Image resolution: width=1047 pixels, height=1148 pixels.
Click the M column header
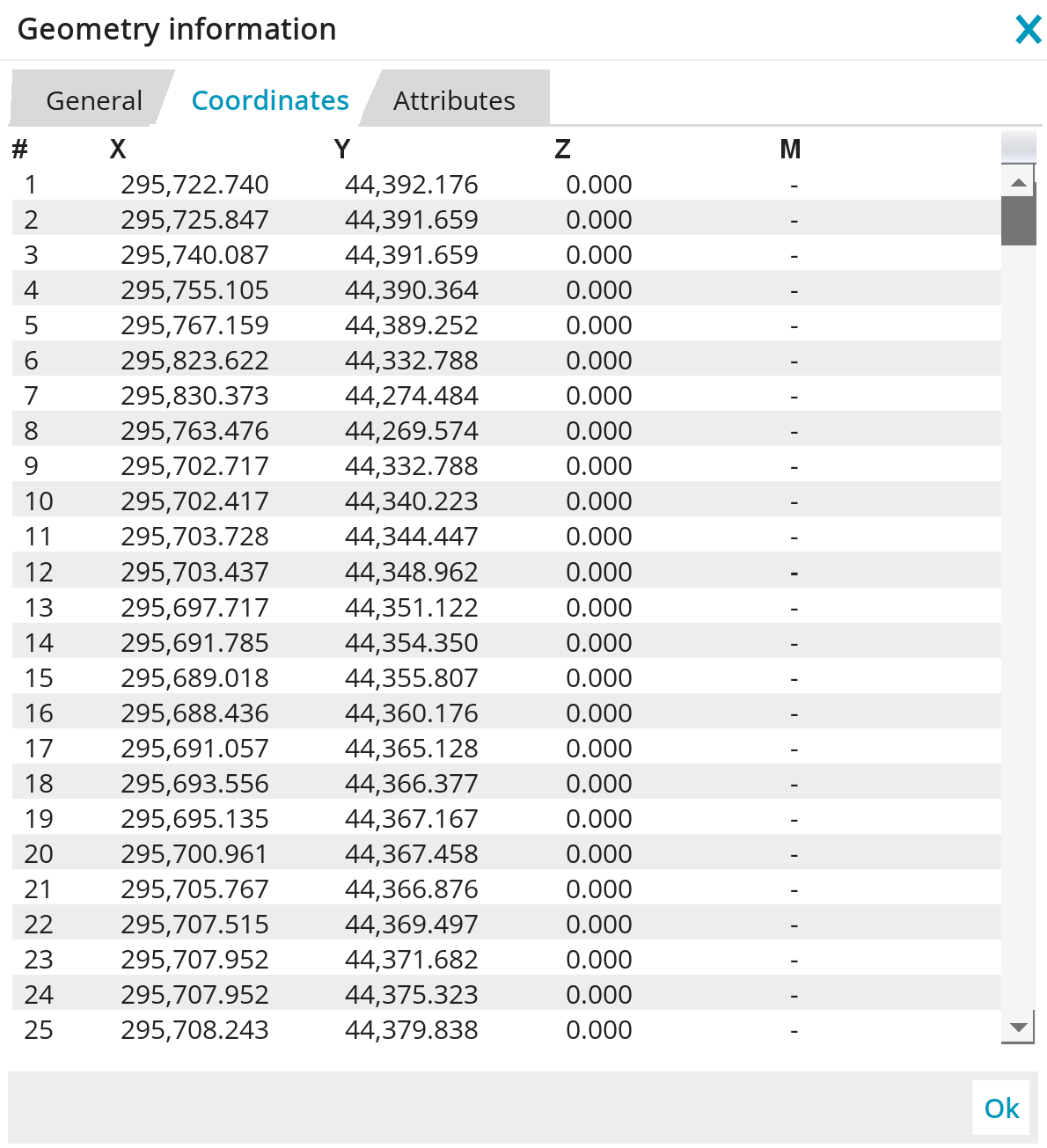pos(790,150)
